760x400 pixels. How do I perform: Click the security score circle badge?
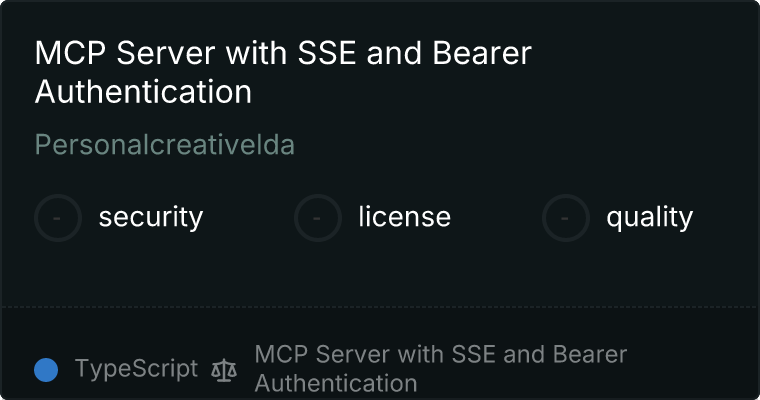pos(58,217)
